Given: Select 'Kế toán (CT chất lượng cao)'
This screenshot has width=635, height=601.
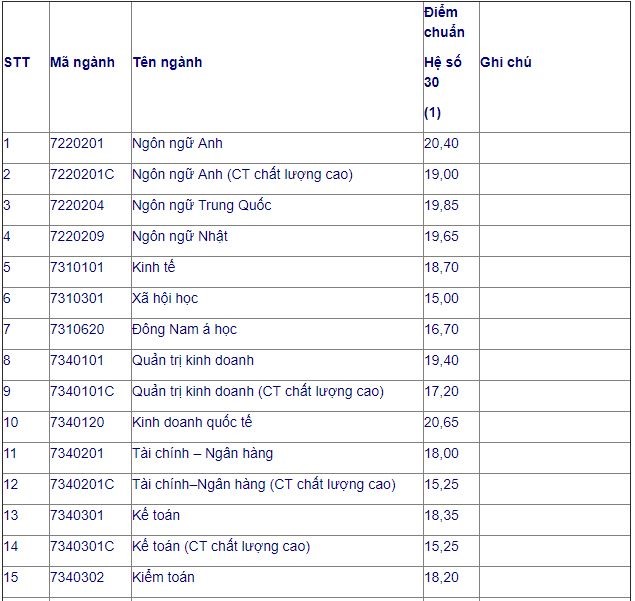Looking at the screenshot, I should click(x=221, y=546).
